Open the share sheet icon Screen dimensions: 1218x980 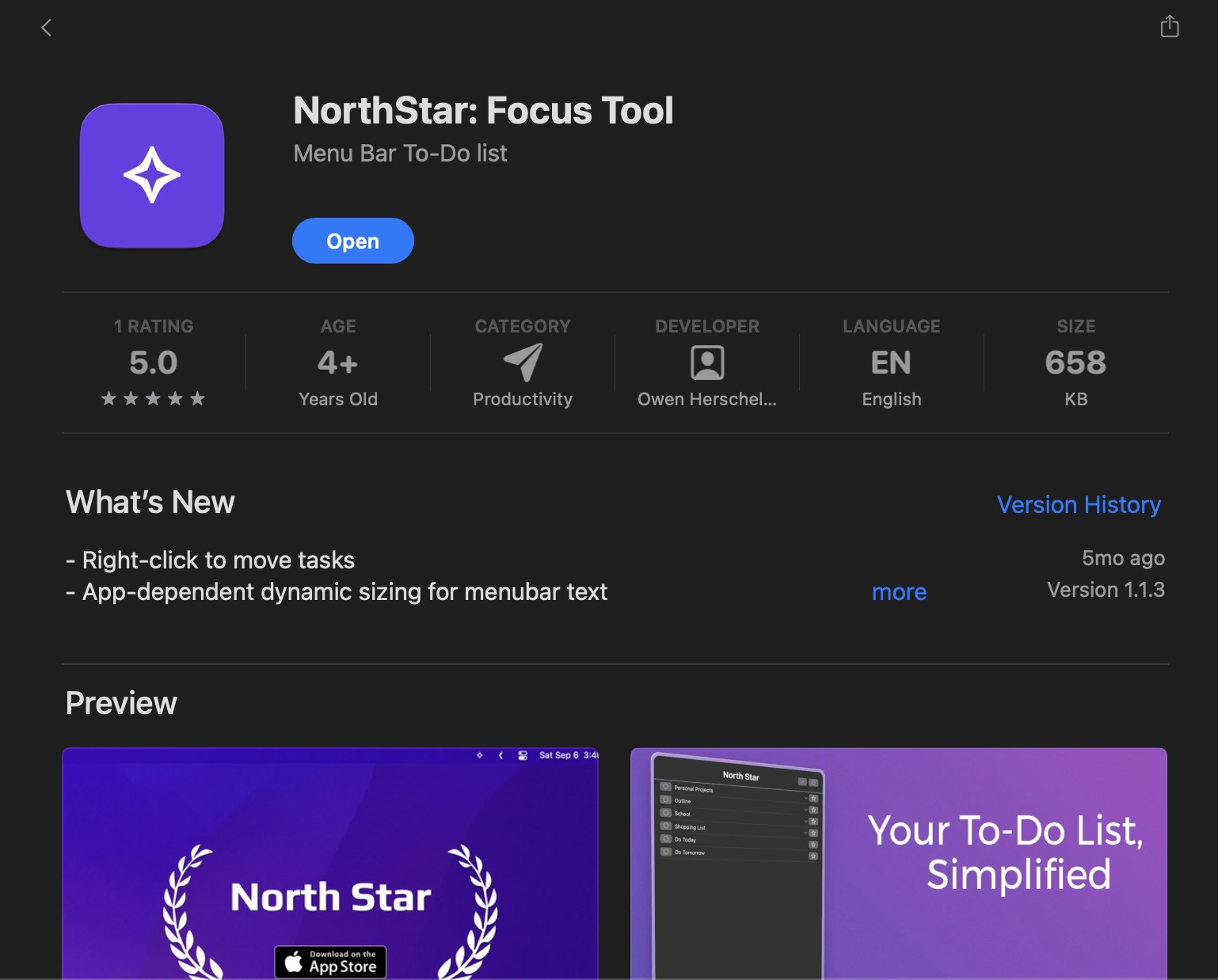click(x=1170, y=26)
